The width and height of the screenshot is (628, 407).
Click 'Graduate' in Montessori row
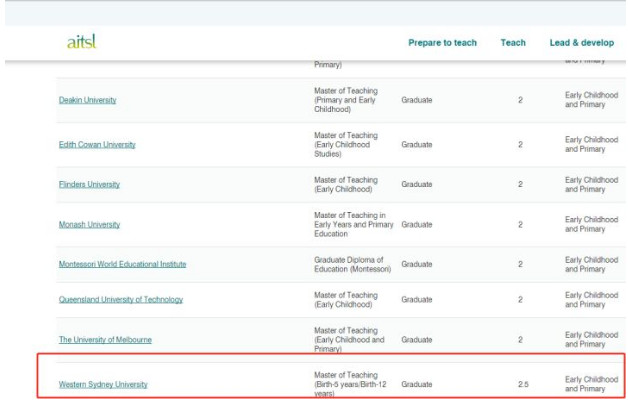pyautogui.click(x=417, y=264)
